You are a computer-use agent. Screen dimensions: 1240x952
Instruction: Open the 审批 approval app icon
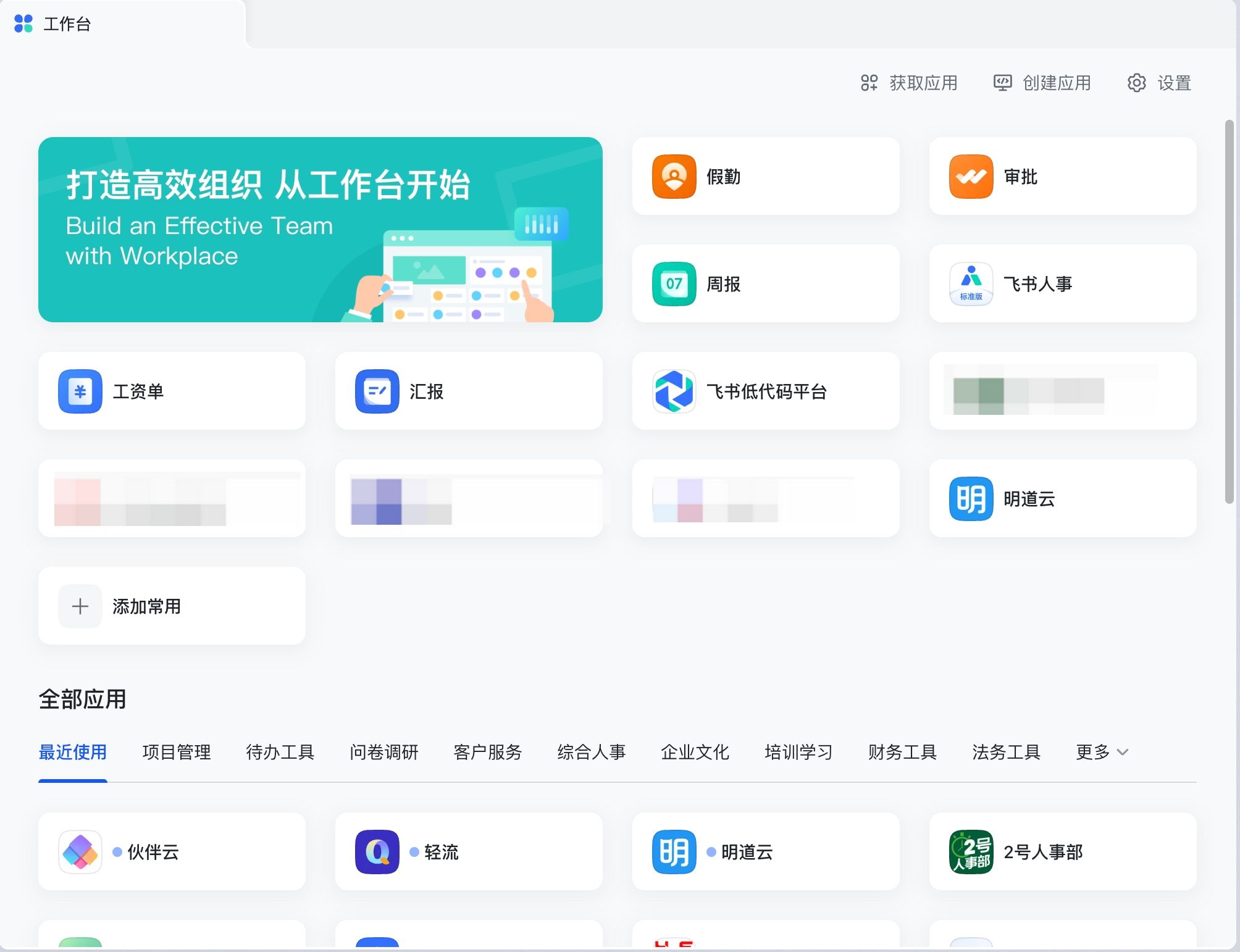point(971,177)
